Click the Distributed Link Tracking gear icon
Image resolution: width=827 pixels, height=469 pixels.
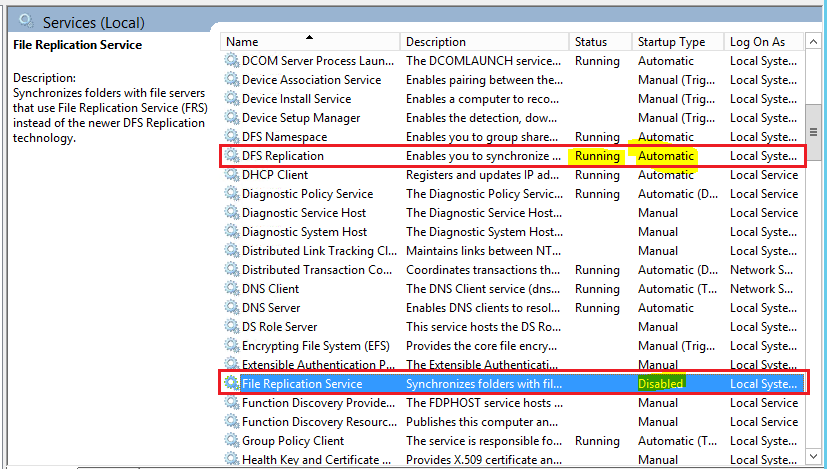pyautogui.click(x=232, y=250)
